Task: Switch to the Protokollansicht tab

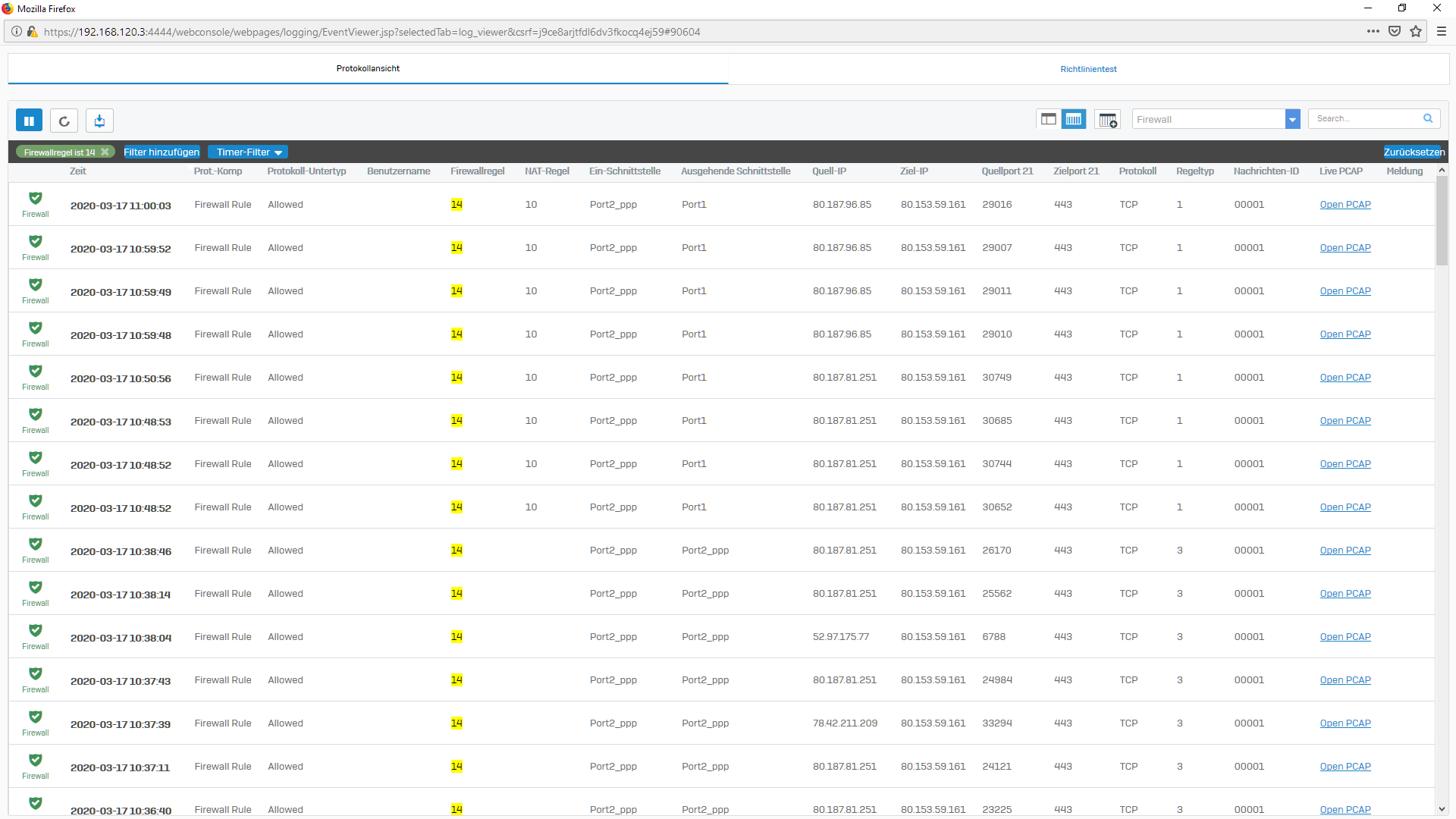Action: coord(368,68)
